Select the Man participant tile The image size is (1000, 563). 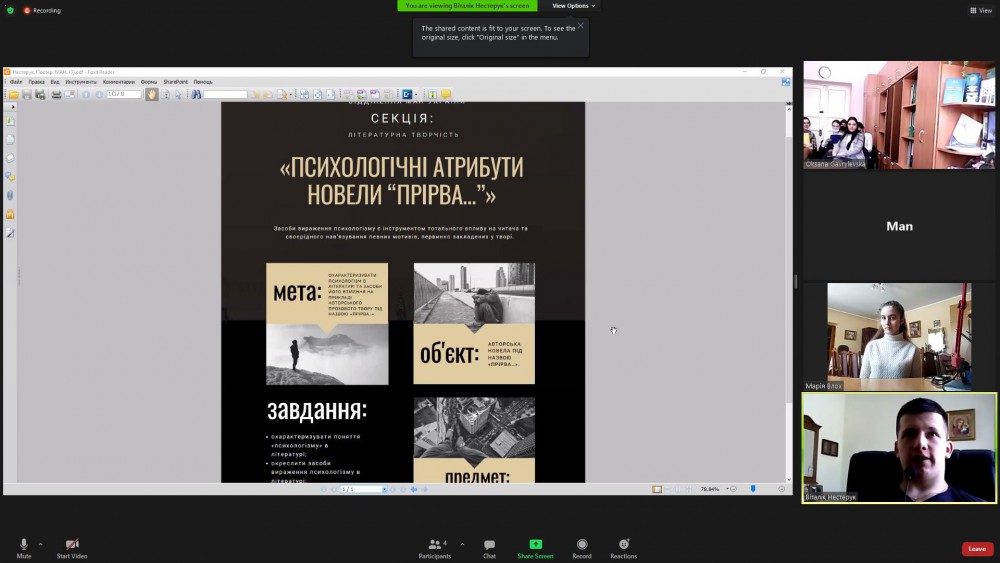tap(899, 226)
